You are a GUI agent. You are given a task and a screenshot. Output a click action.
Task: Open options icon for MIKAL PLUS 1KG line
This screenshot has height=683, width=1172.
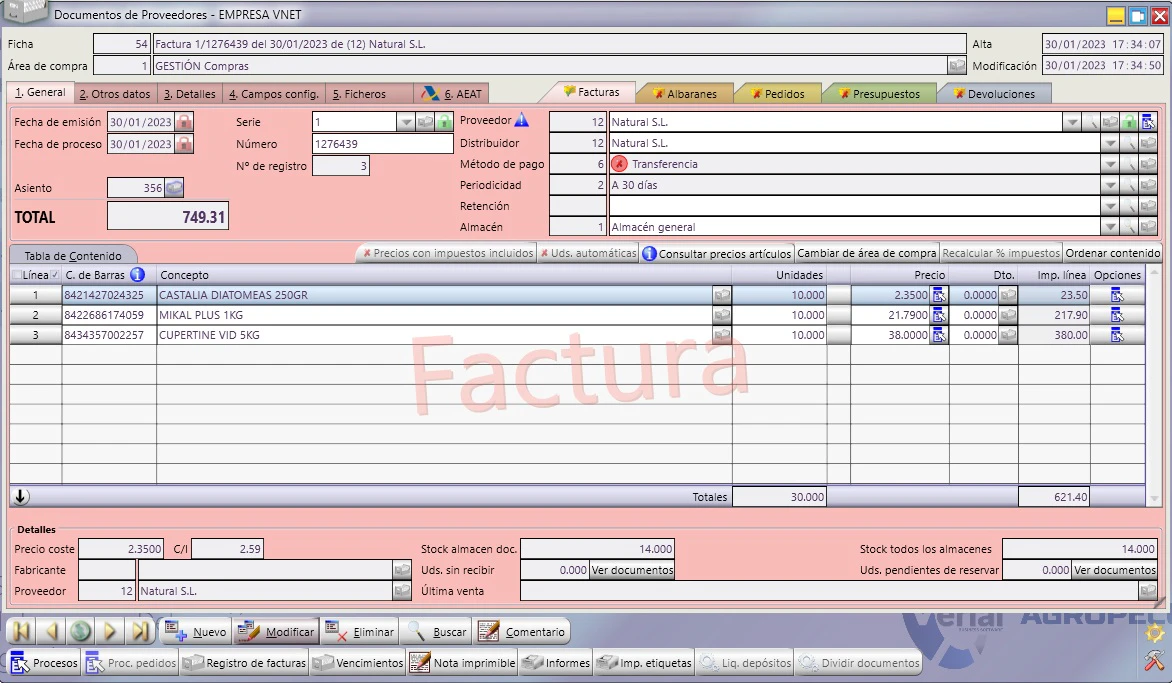[1117, 315]
